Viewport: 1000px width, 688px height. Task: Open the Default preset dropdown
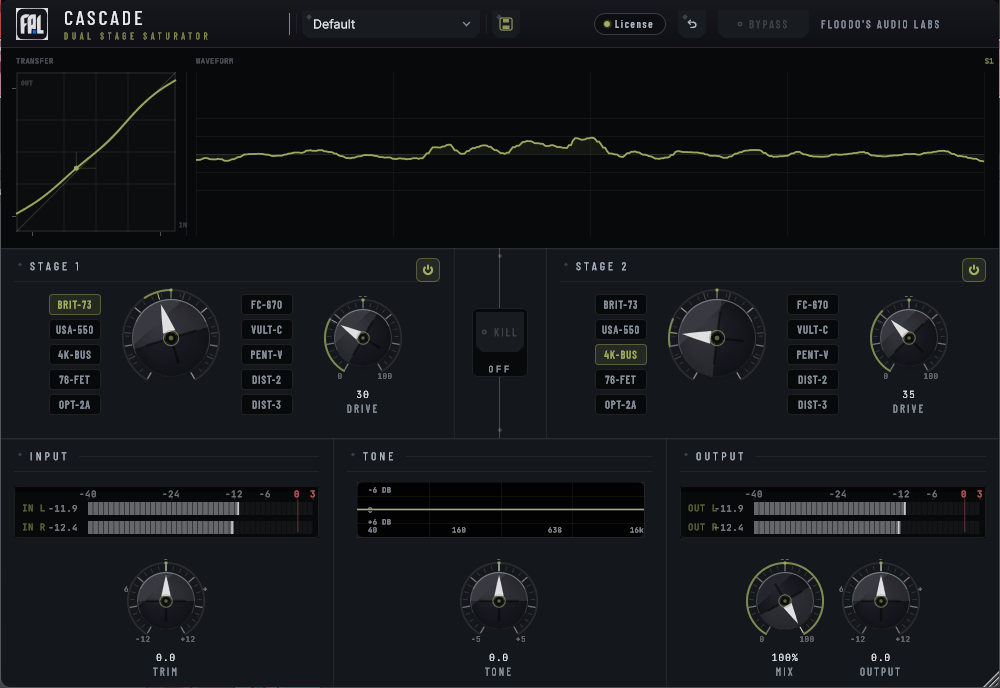(x=390, y=24)
